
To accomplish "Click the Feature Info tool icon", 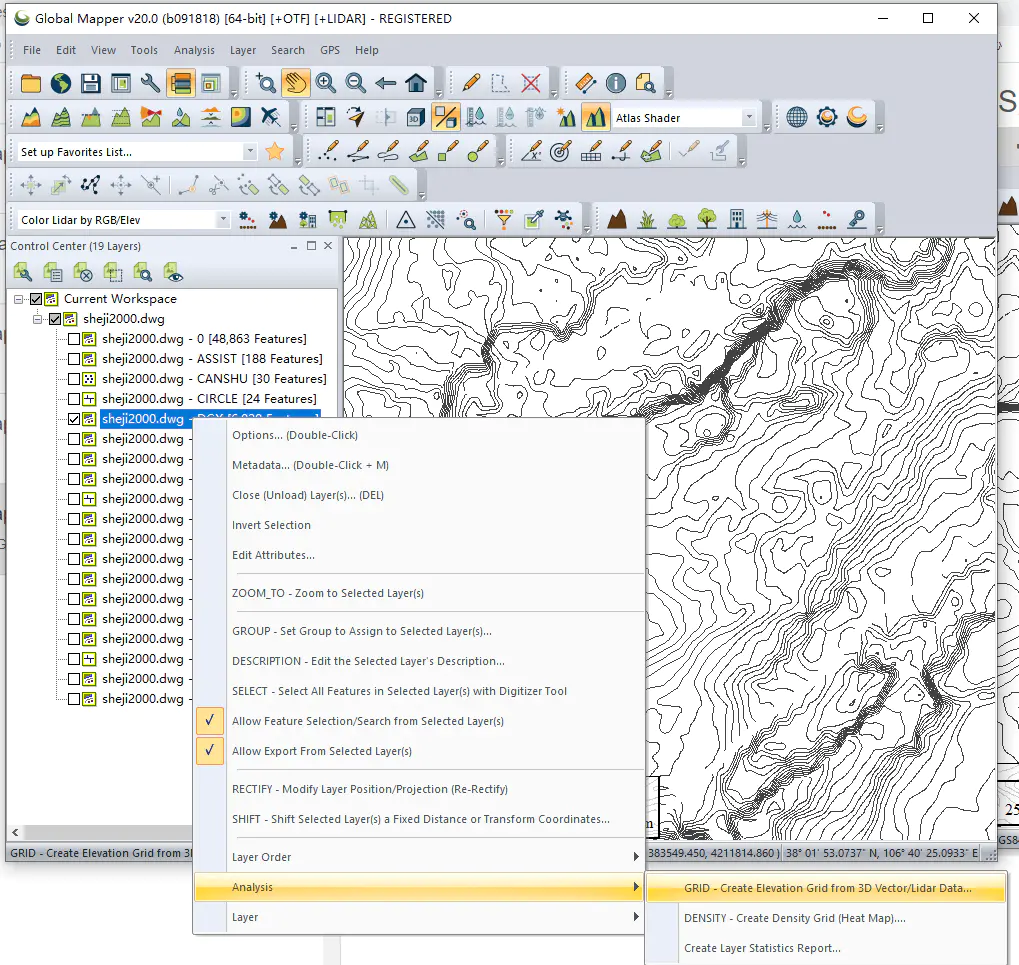I will (x=616, y=83).
